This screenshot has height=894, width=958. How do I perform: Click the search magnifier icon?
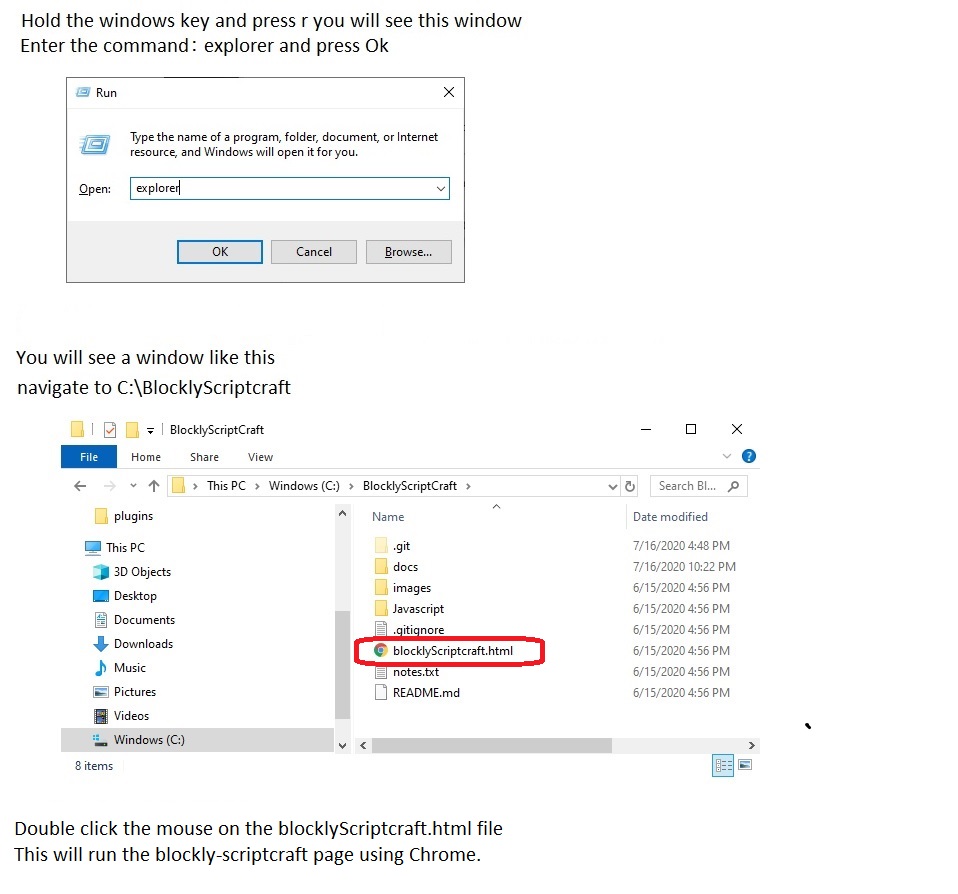click(733, 486)
